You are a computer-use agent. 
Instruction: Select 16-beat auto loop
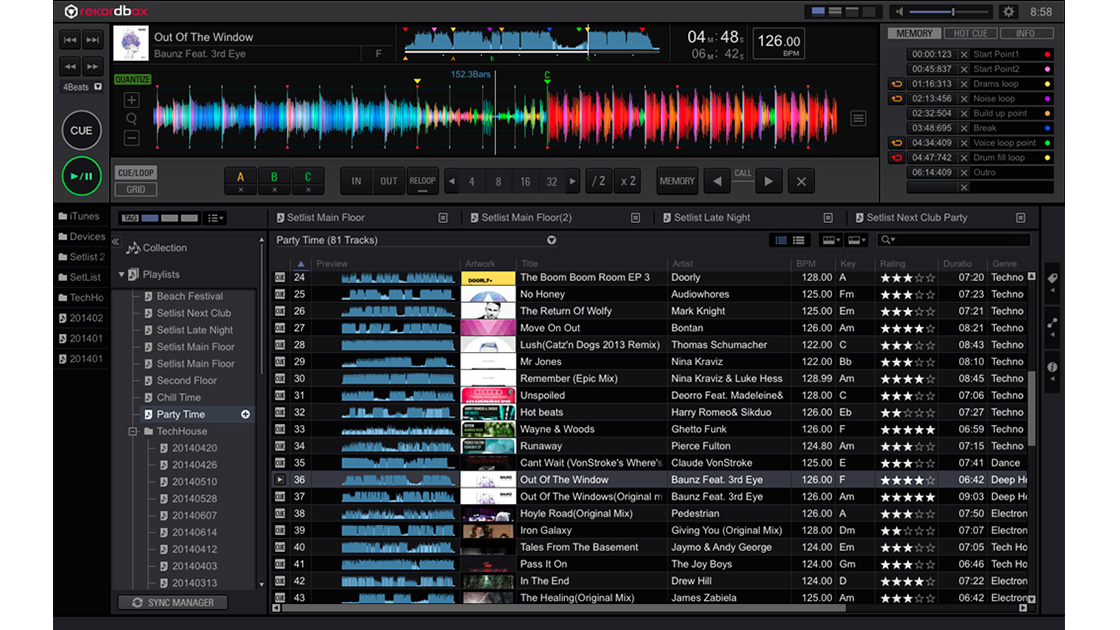[525, 182]
